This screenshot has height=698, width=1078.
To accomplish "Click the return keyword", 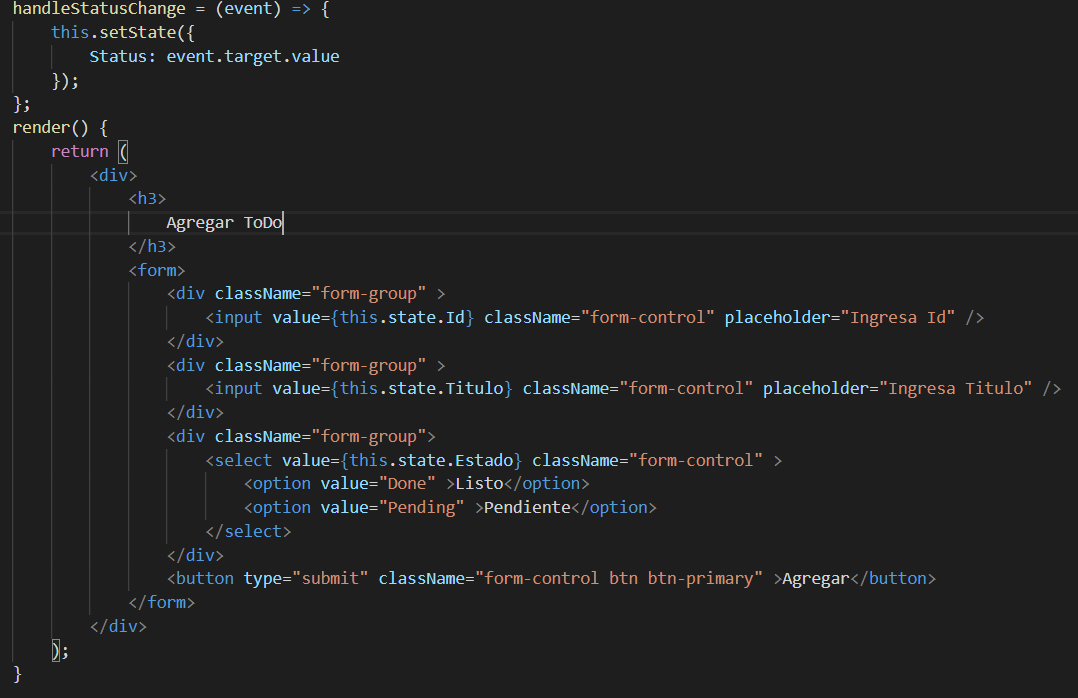I will 79,152.
